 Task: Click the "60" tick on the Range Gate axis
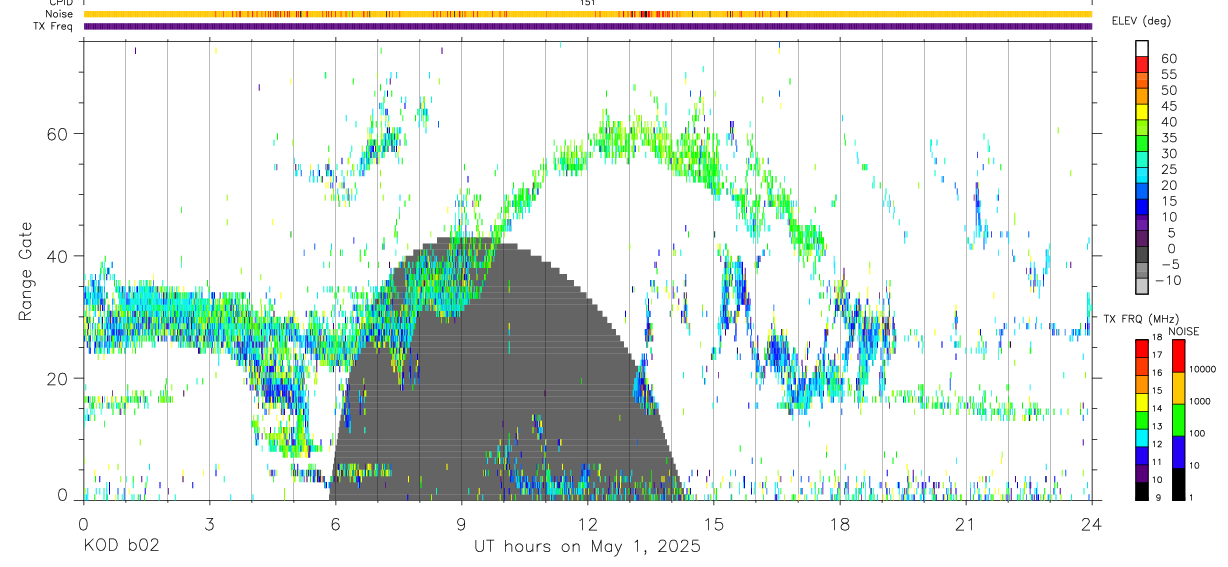(59, 134)
